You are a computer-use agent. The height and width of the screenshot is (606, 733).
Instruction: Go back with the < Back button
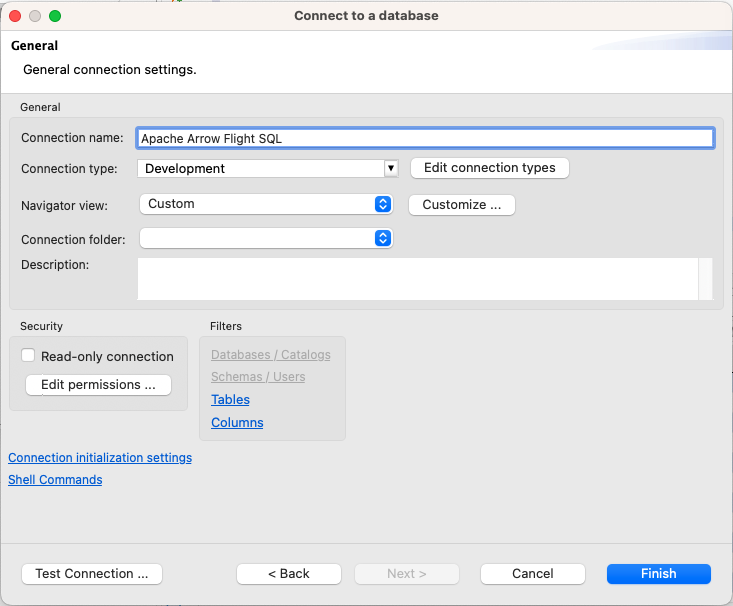tap(289, 574)
